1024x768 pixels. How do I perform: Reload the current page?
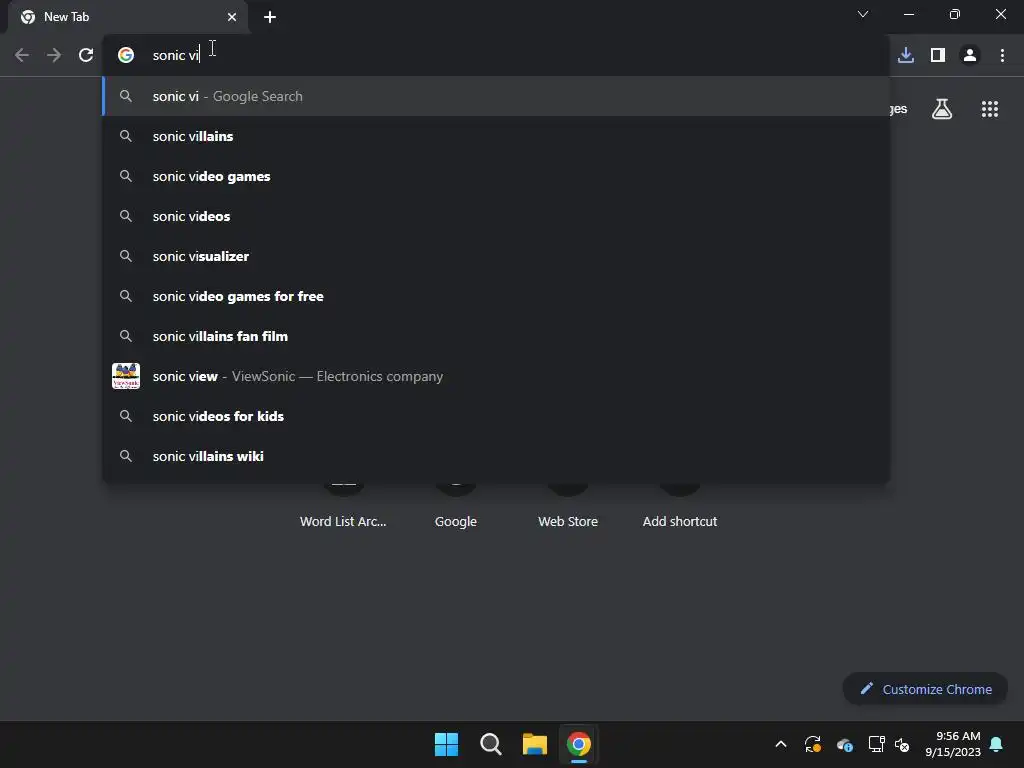[86, 55]
